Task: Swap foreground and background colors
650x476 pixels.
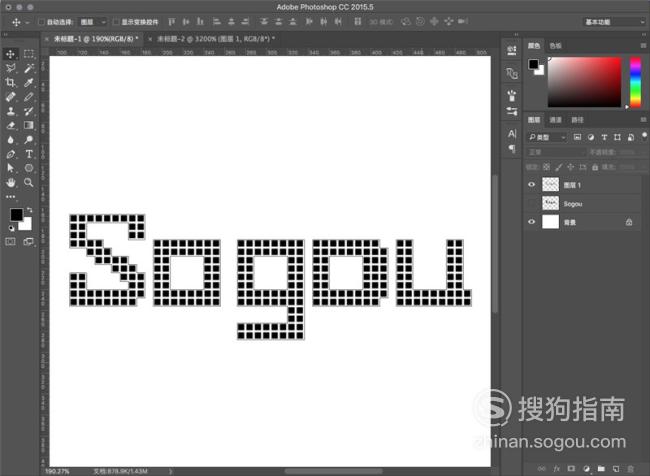Action: point(29,210)
